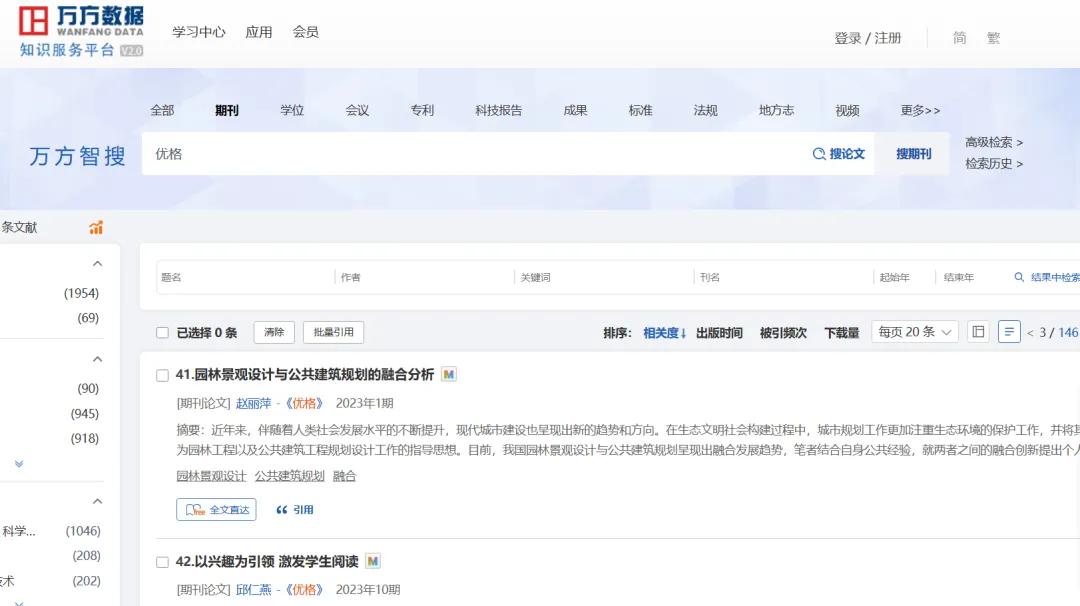The width and height of the screenshot is (1080, 606).
Task: Select the 学位 resource tab
Action: point(292,110)
